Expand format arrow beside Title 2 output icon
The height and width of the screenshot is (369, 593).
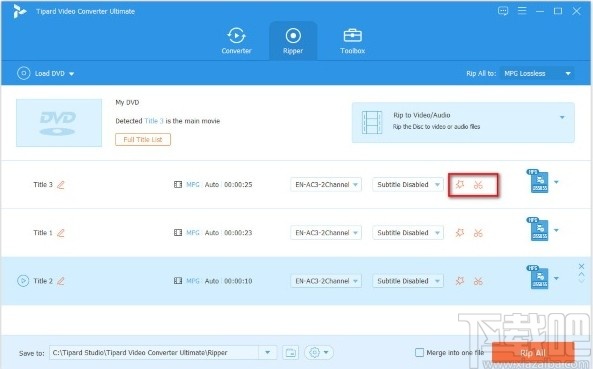click(x=556, y=279)
